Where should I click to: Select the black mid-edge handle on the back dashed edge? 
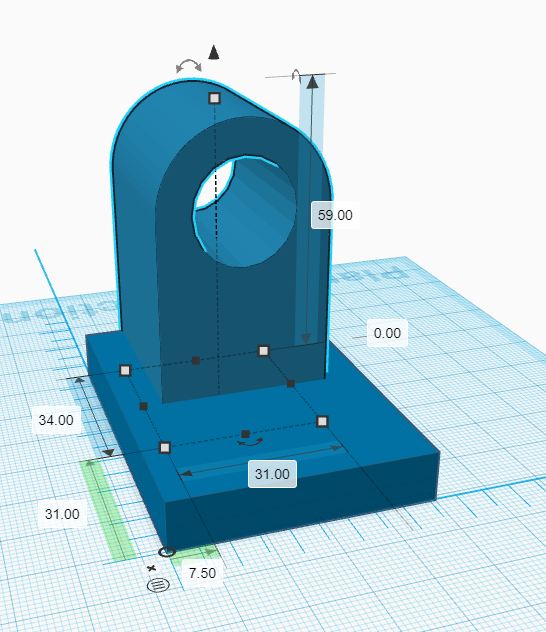click(x=196, y=360)
